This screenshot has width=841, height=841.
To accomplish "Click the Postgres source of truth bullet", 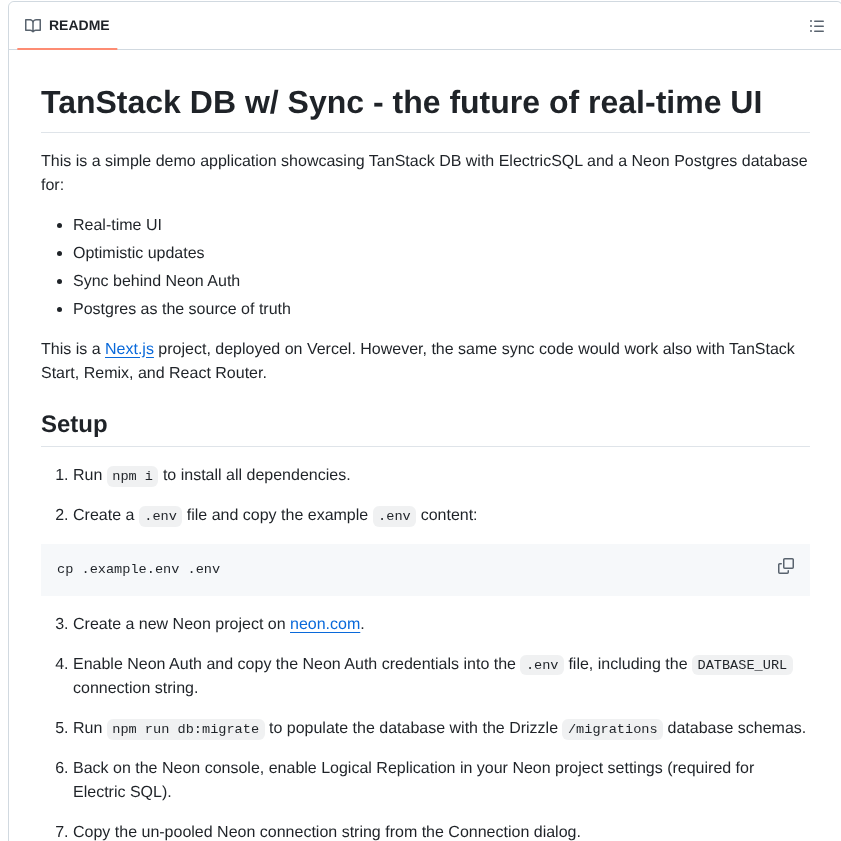I will (x=181, y=308).
